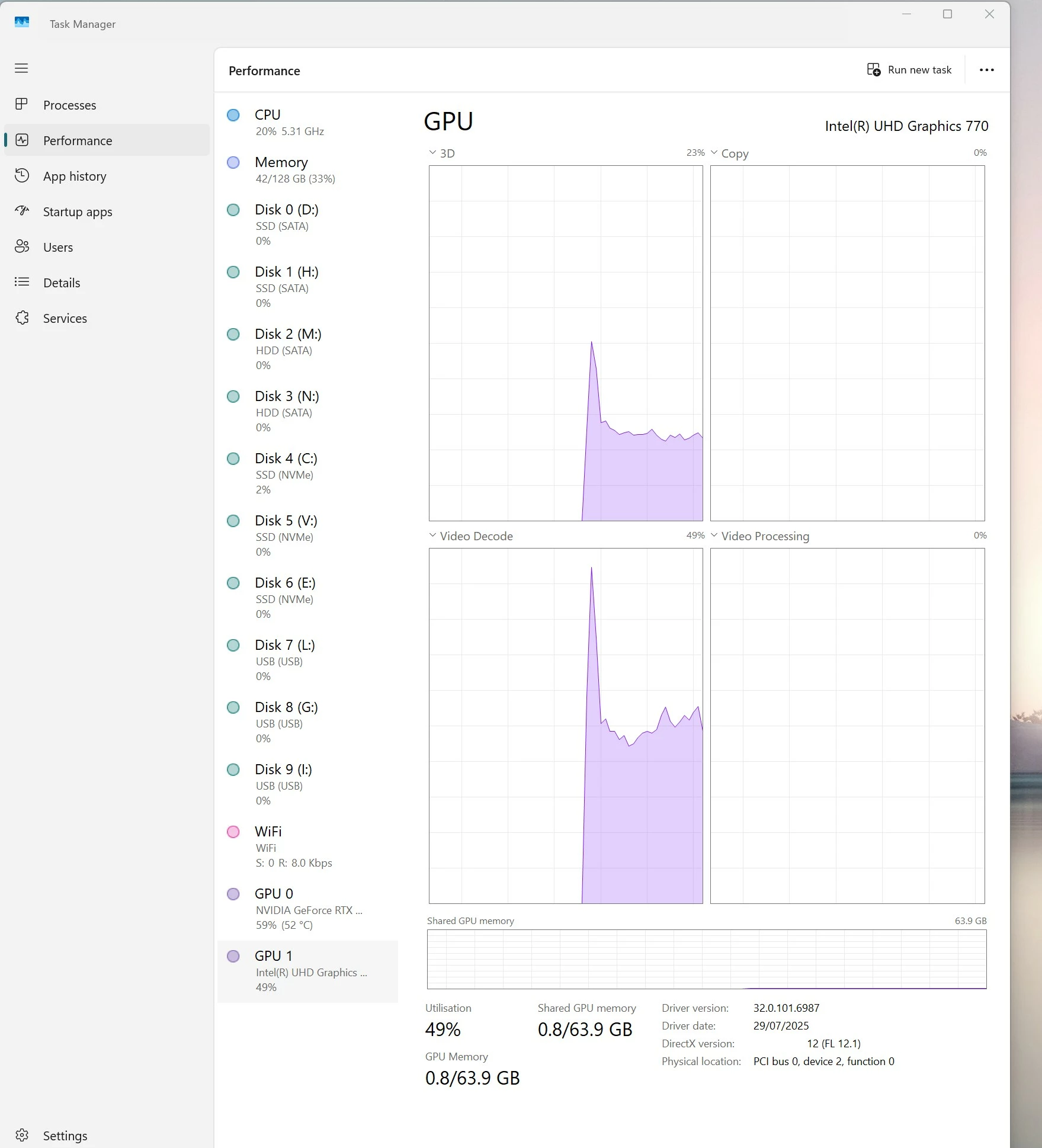Go to the Processes page

pyautogui.click(x=107, y=105)
